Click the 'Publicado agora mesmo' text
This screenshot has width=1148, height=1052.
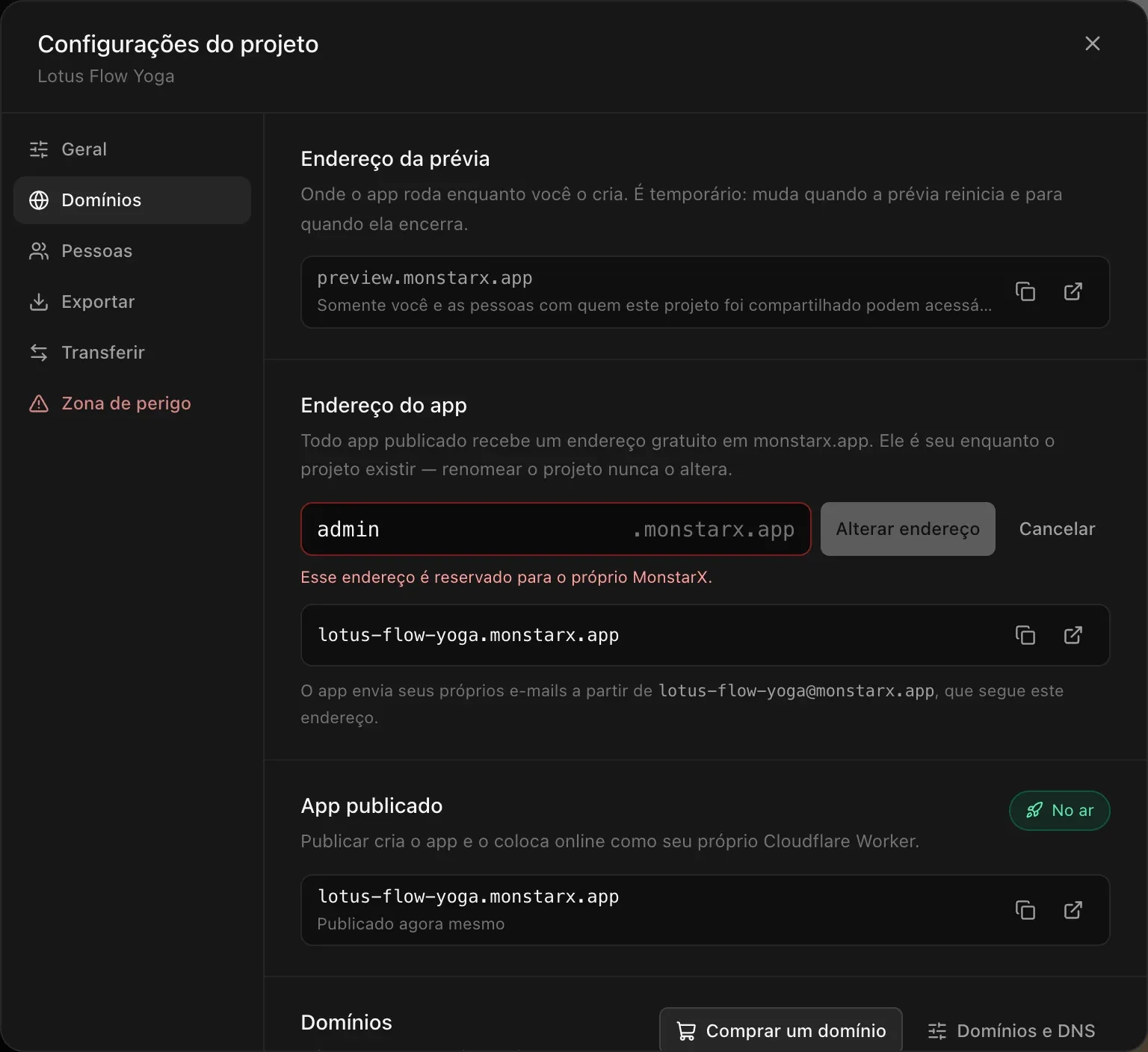[411, 924]
